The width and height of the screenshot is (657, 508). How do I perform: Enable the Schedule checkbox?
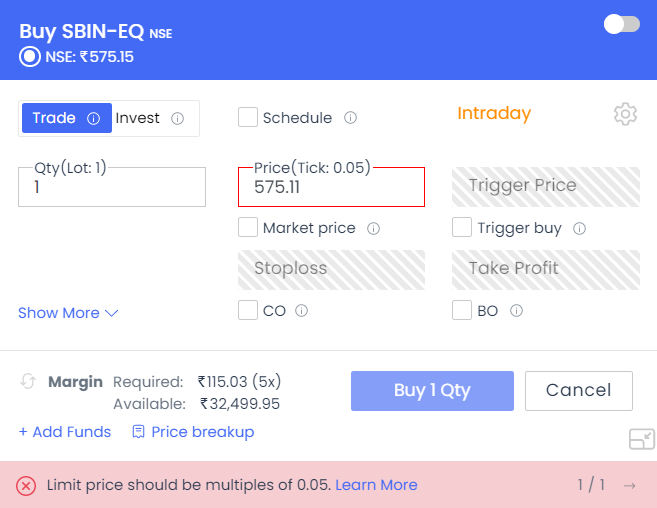[248, 117]
